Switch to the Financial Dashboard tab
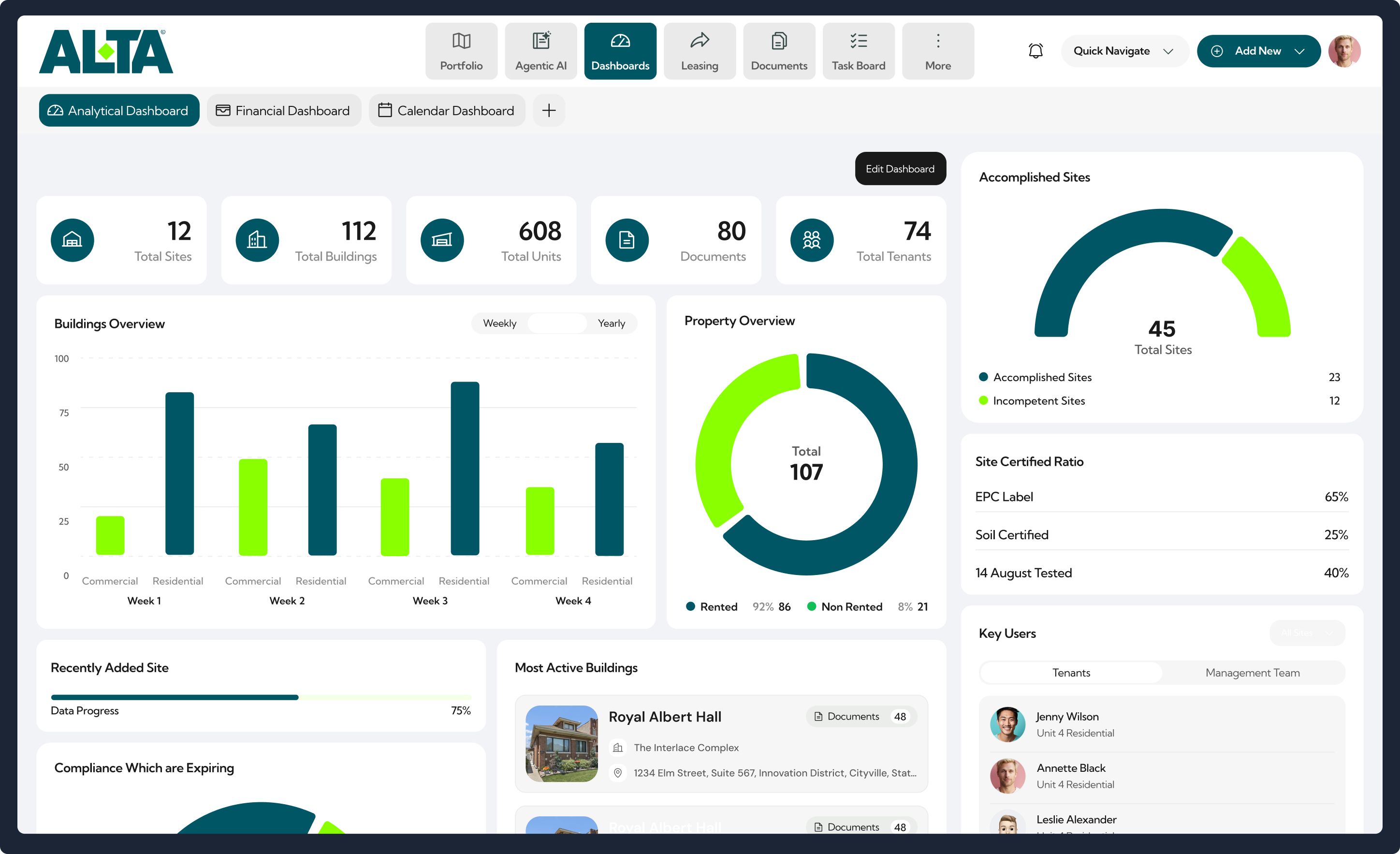This screenshot has height=854, width=1400. pyautogui.click(x=283, y=110)
